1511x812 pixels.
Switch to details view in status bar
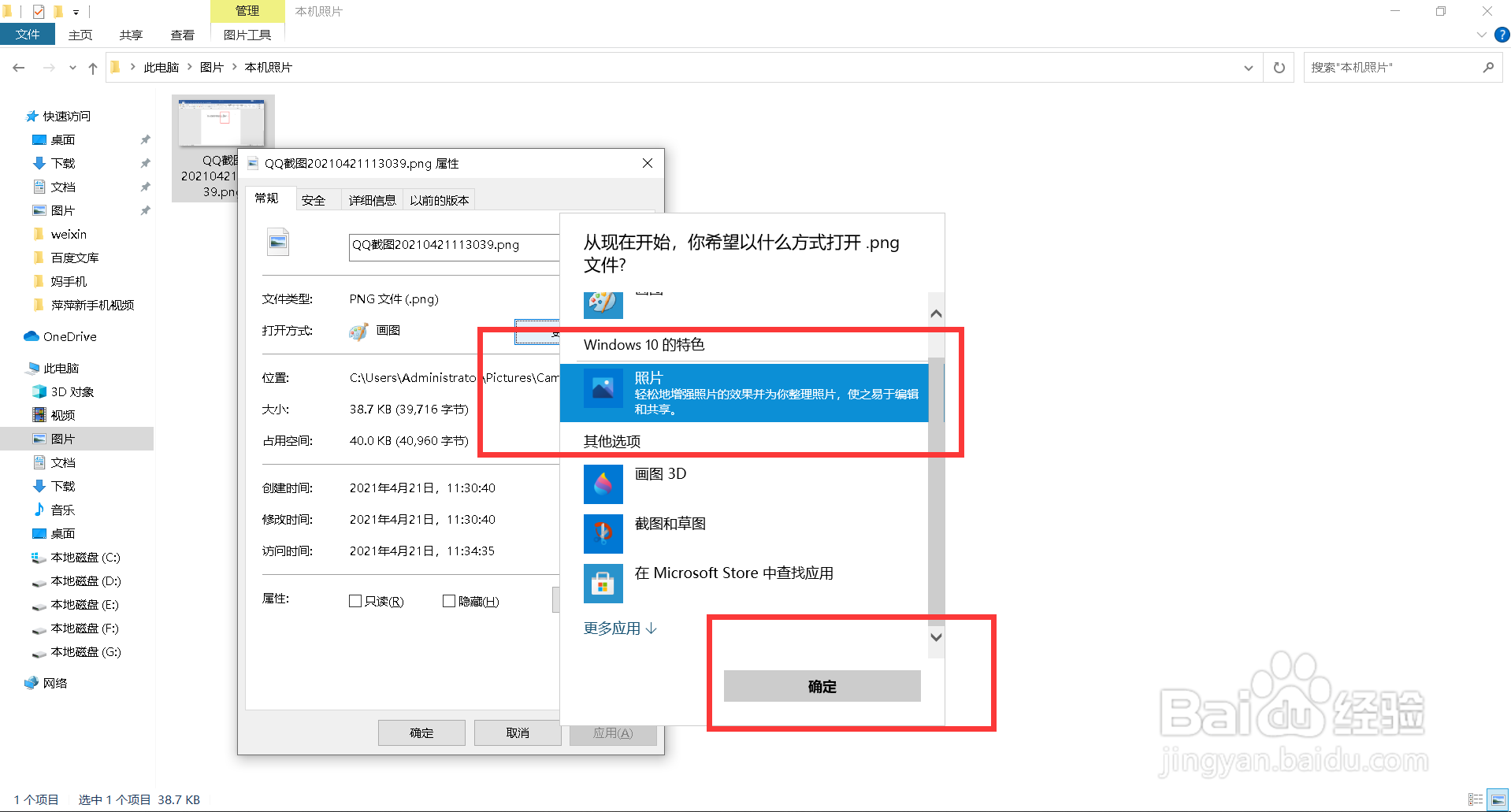1476,799
